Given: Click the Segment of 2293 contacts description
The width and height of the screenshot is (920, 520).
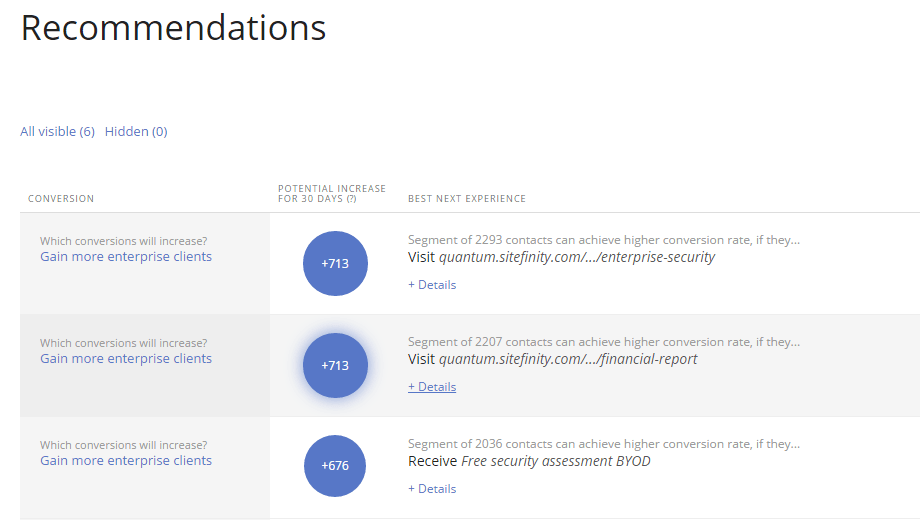Looking at the screenshot, I should point(603,240).
